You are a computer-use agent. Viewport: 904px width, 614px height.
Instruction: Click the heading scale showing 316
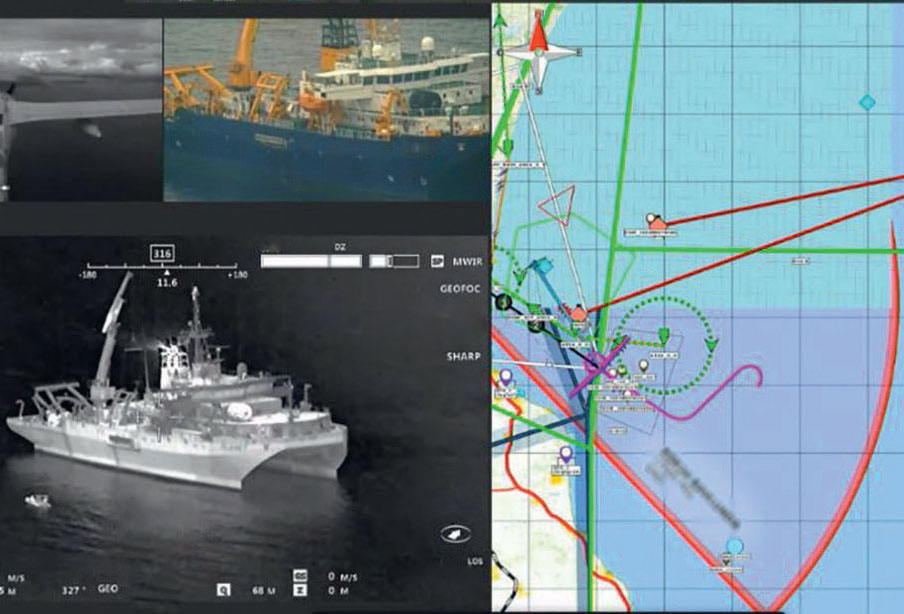(x=162, y=253)
